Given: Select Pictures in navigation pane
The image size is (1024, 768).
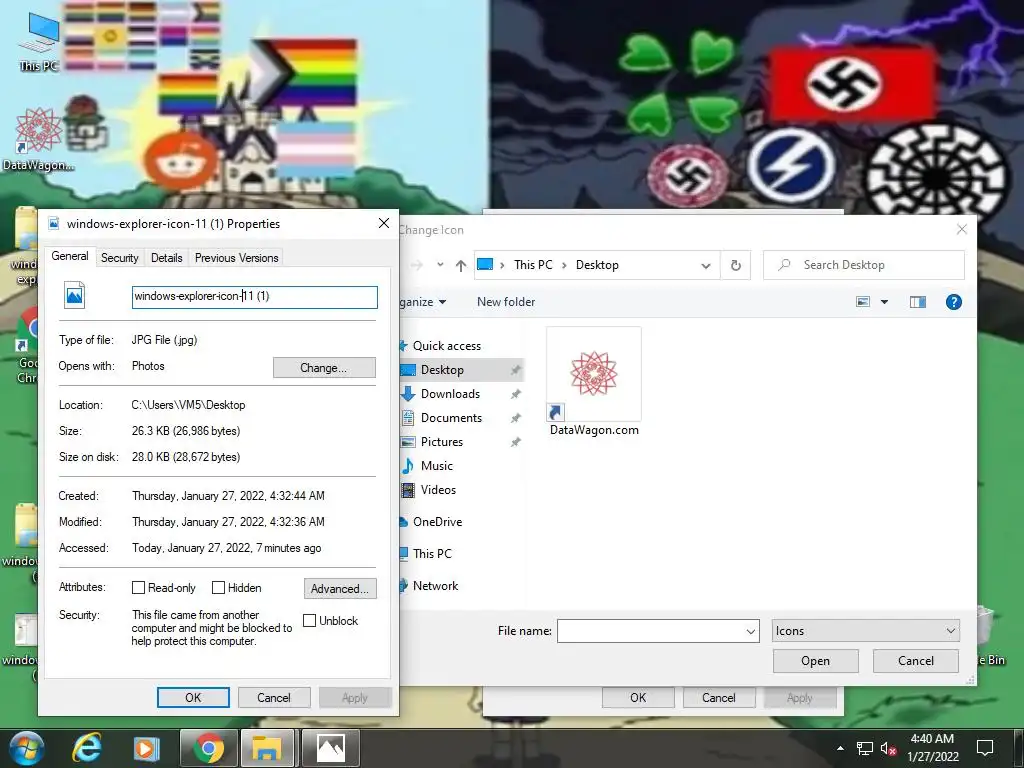Looking at the screenshot, I should coord(441,442).
